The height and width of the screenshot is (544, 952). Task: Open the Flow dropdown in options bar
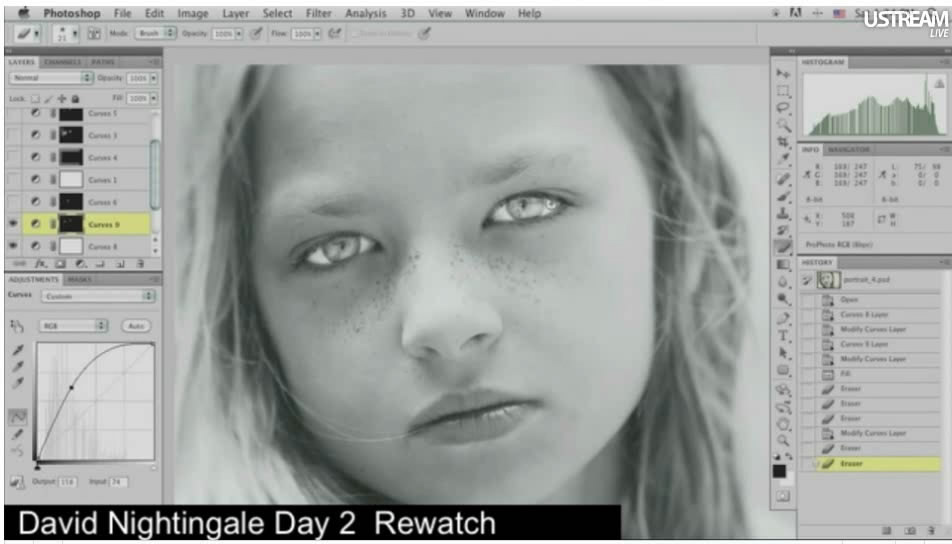[318, 34]
